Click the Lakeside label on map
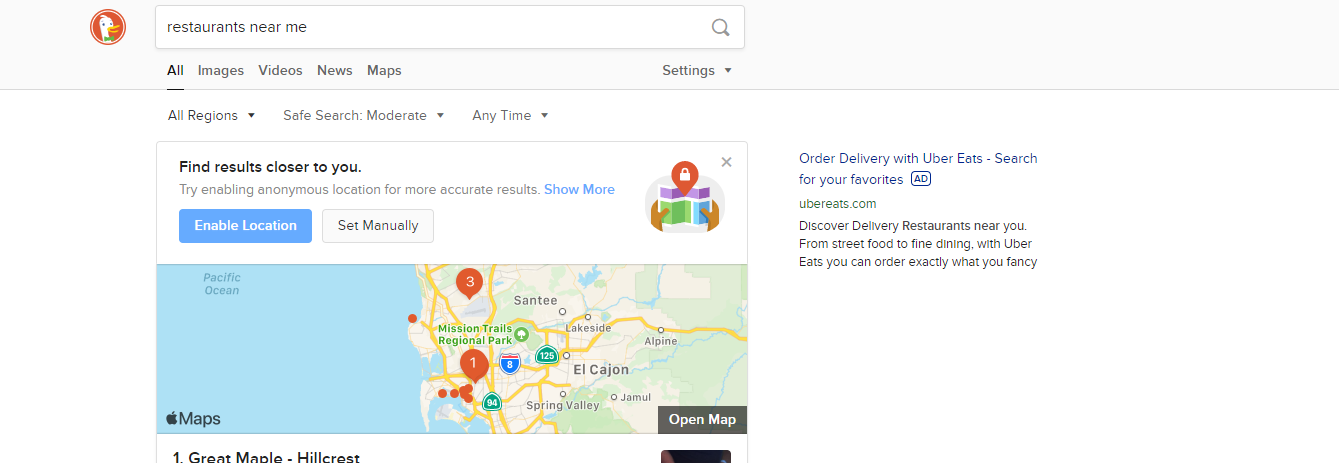1339x463 pixels. point(588,327)
